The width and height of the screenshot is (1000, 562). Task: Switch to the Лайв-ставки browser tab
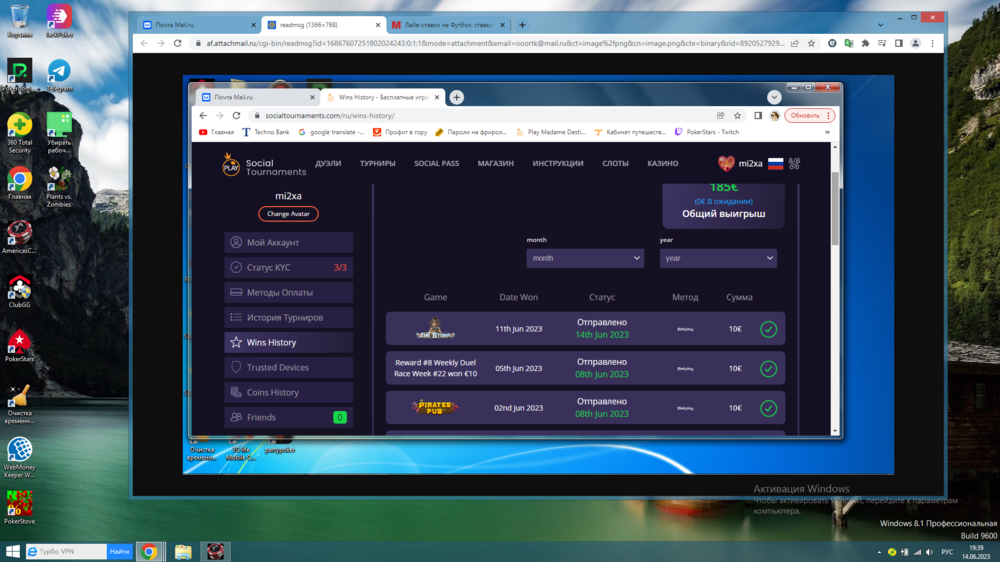click(x=447, y=25)
